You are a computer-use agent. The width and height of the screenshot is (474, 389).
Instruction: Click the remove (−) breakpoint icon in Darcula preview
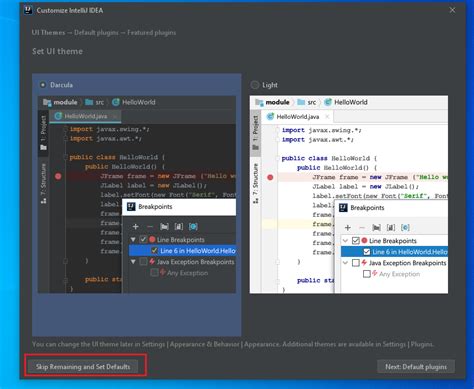click(150, 227)
